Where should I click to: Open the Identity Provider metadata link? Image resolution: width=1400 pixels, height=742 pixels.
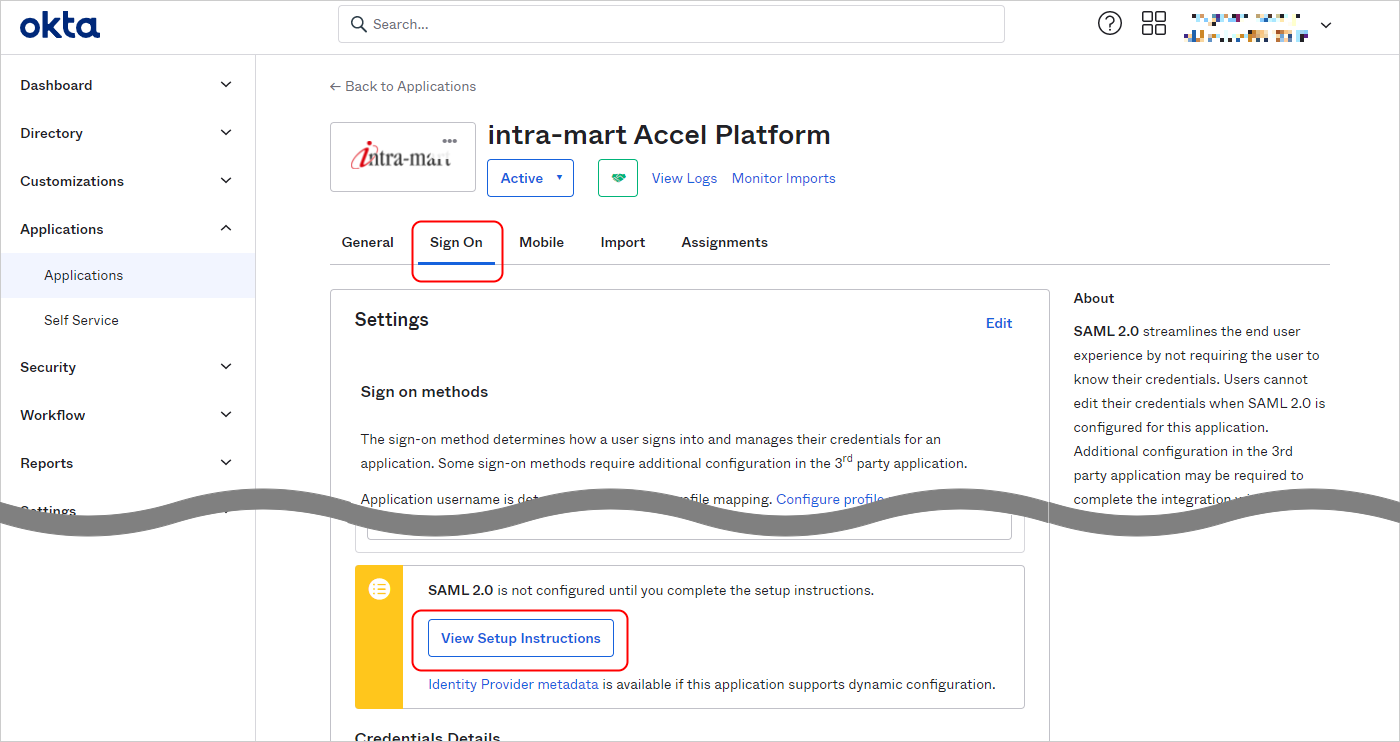(513, 685)
